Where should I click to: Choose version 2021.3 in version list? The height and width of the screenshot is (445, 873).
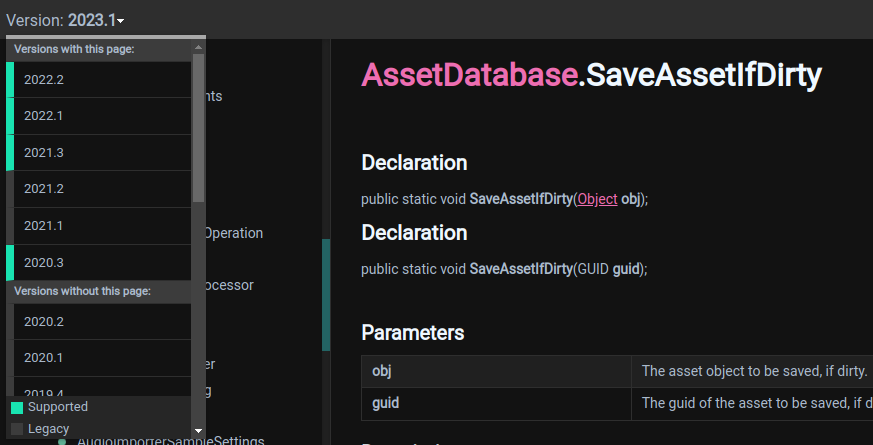tap(44, 153)
